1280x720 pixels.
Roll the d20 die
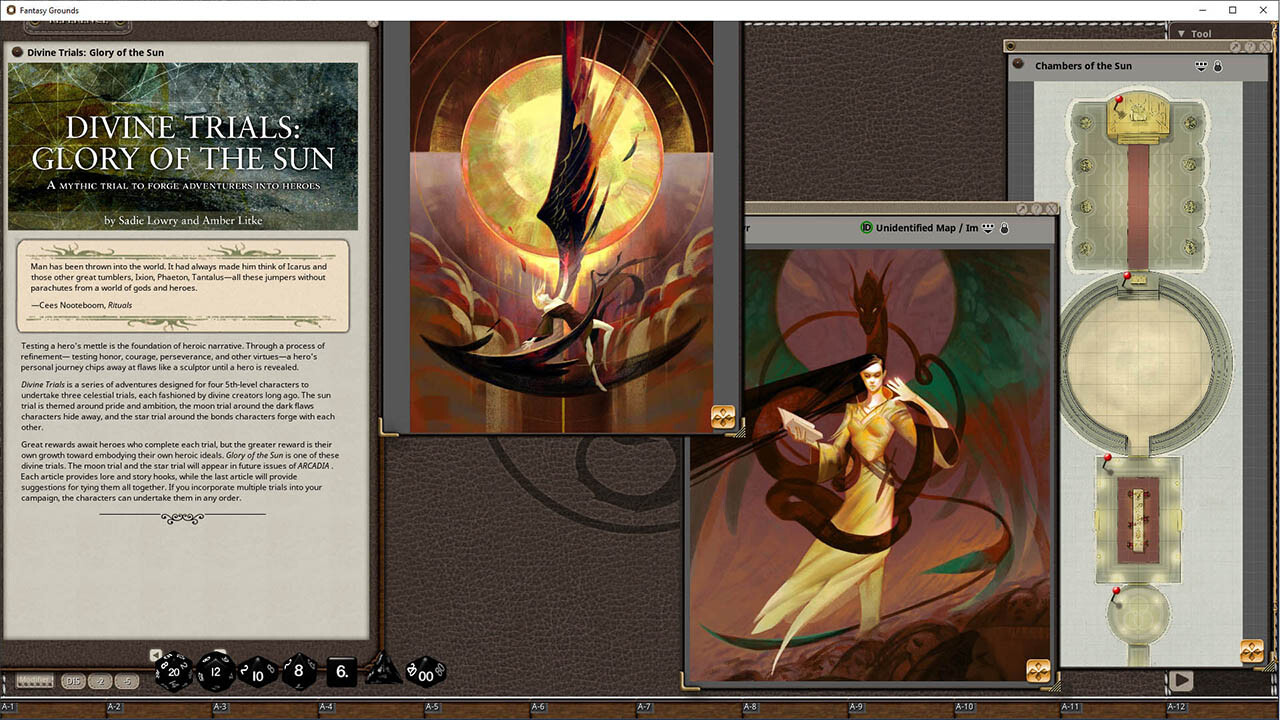coord(173,671)
